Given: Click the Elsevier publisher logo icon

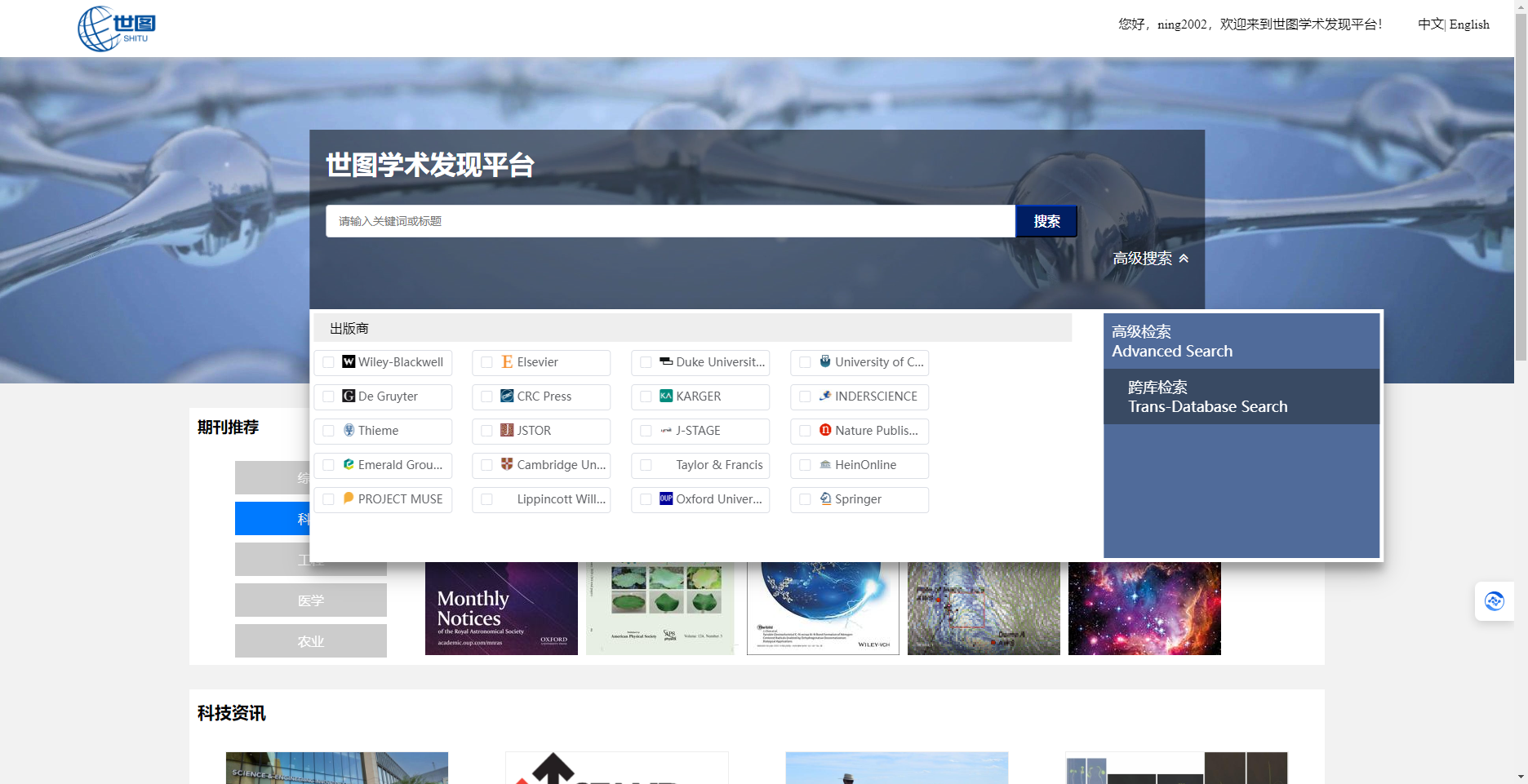Looking at the screenshot, I should click(507, 361).
